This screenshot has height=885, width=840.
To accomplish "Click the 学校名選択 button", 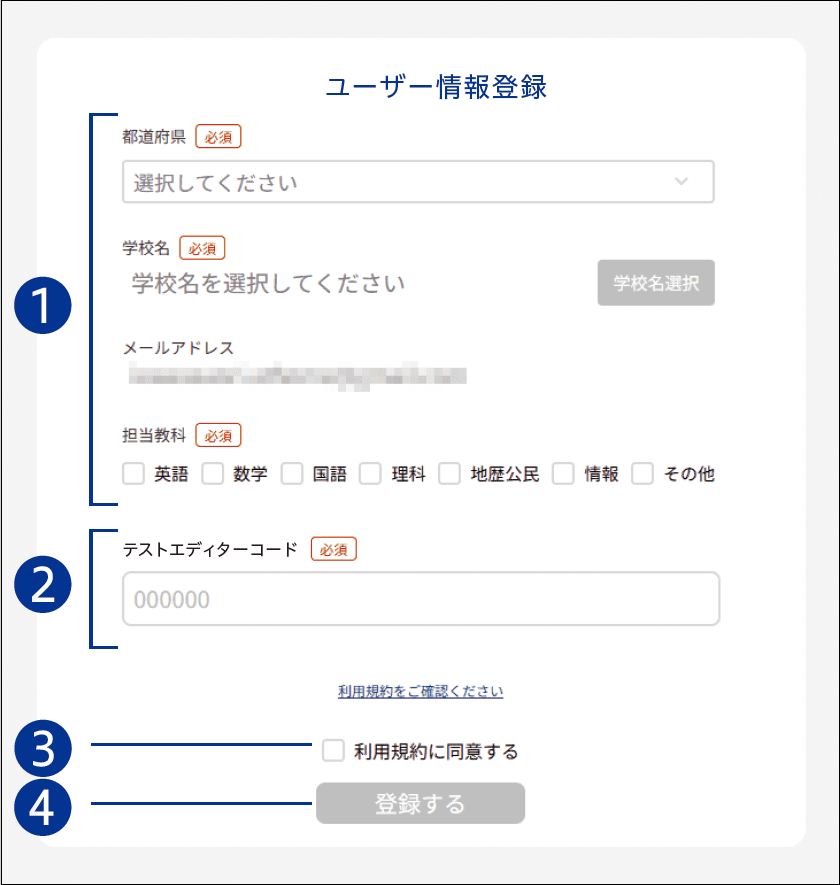I will coord(656,283).
